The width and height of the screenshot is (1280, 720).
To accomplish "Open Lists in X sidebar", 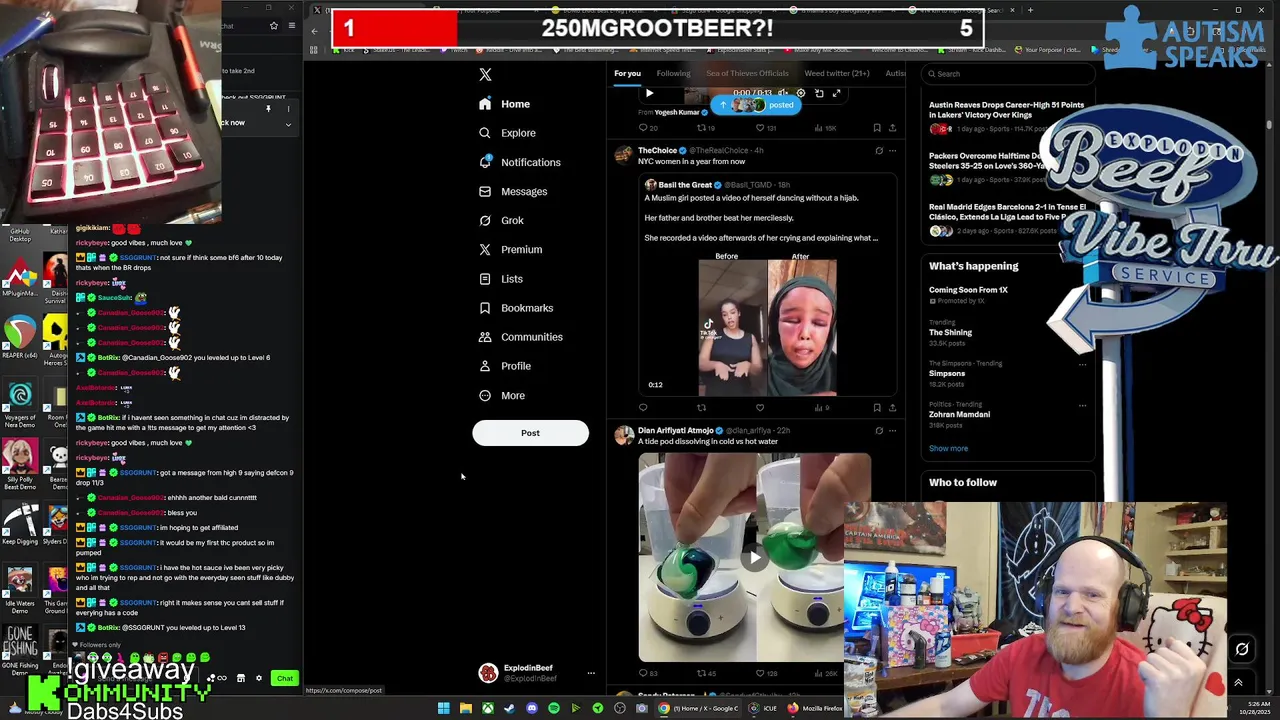I will point(501,279).
